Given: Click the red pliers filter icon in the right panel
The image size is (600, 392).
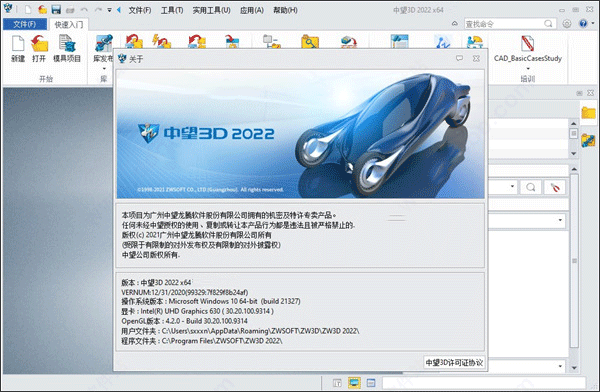Looking at the screenshot, I should (554, 188).
